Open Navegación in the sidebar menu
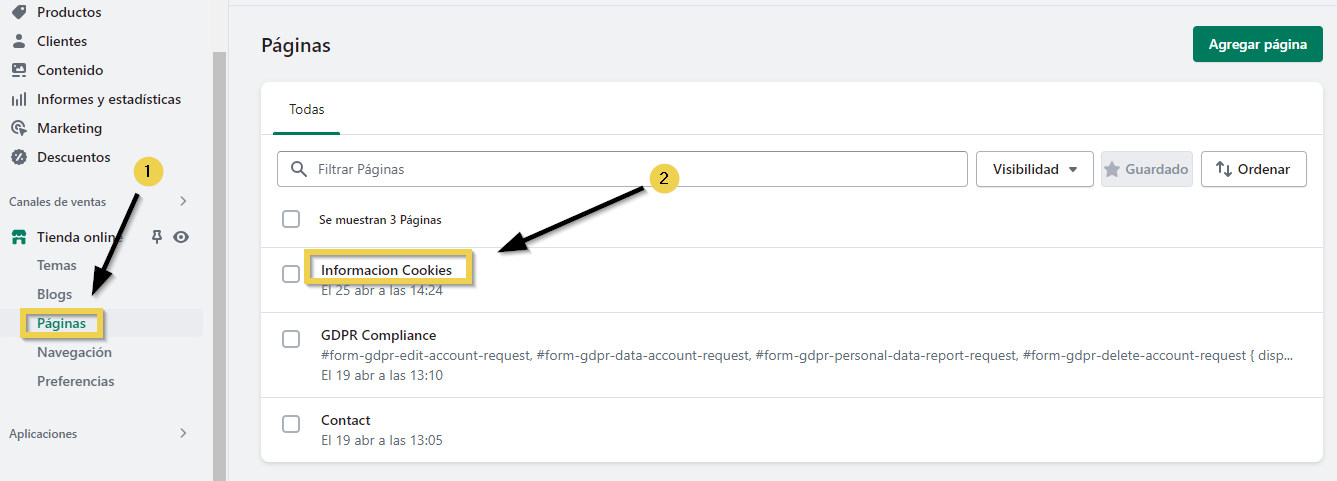Image resolution: width=1337 pixels, height=481 pixels. pyautogui.click(x=74, y=352)
